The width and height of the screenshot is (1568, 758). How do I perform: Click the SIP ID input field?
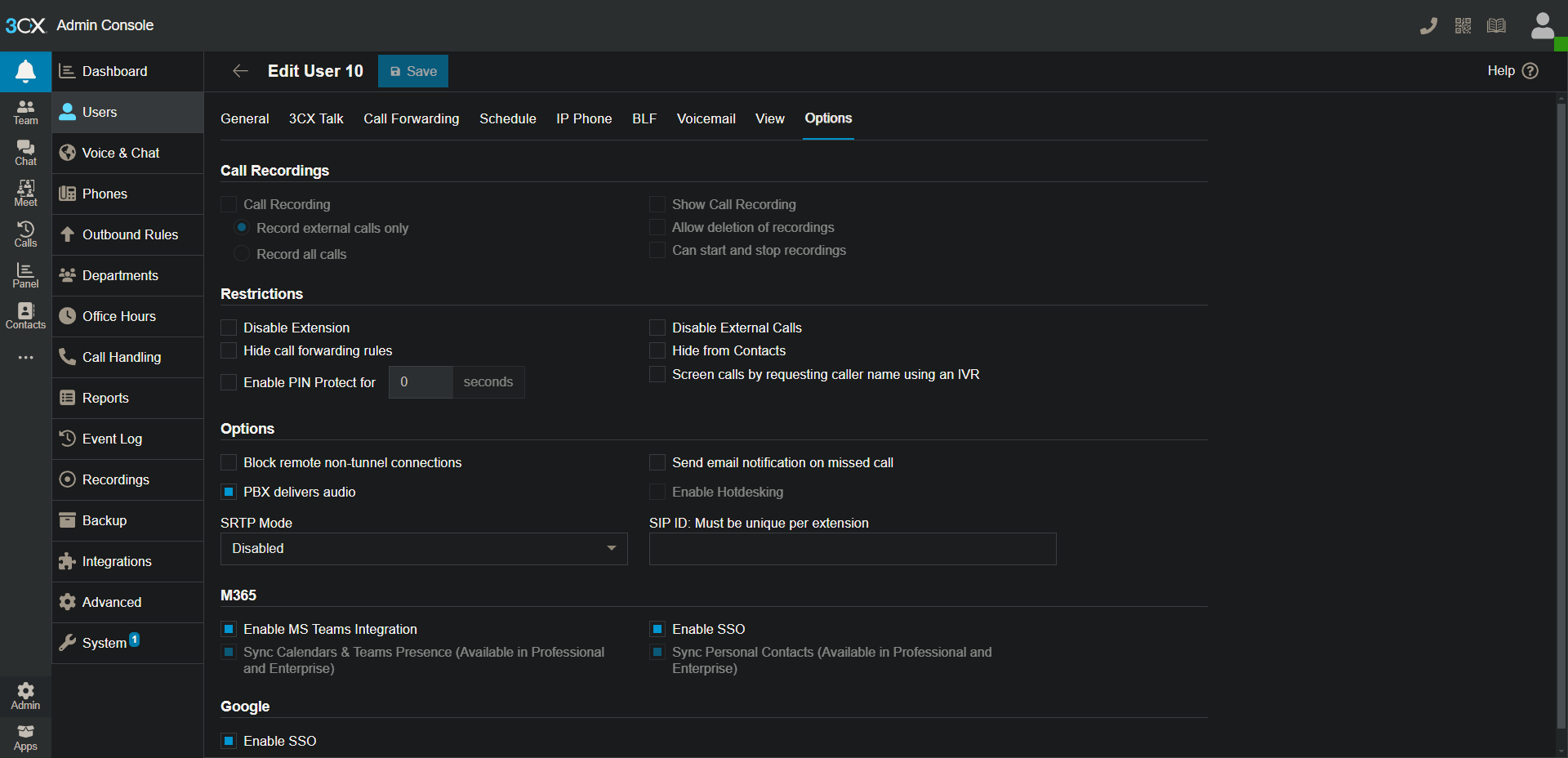click(852, 549)
